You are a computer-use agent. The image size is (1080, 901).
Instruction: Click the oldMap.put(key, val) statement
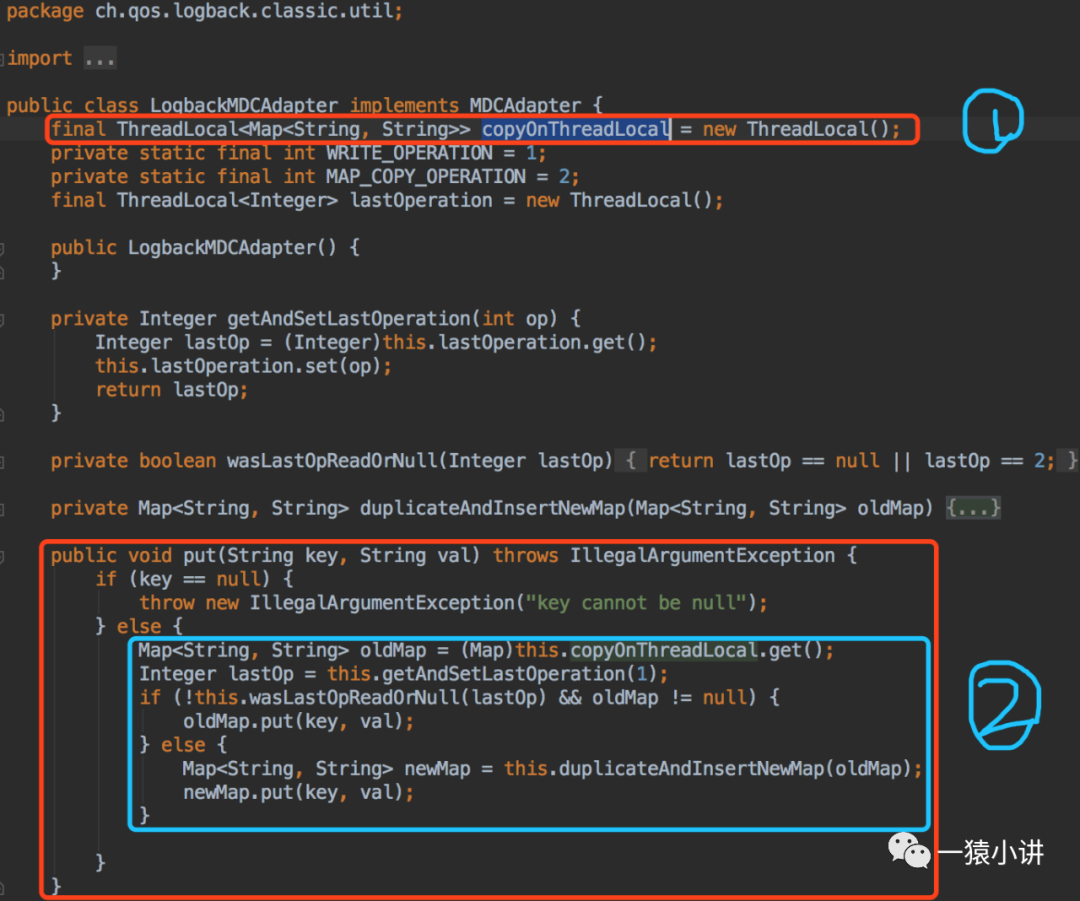pyautogui.click(x=298, y=721)
